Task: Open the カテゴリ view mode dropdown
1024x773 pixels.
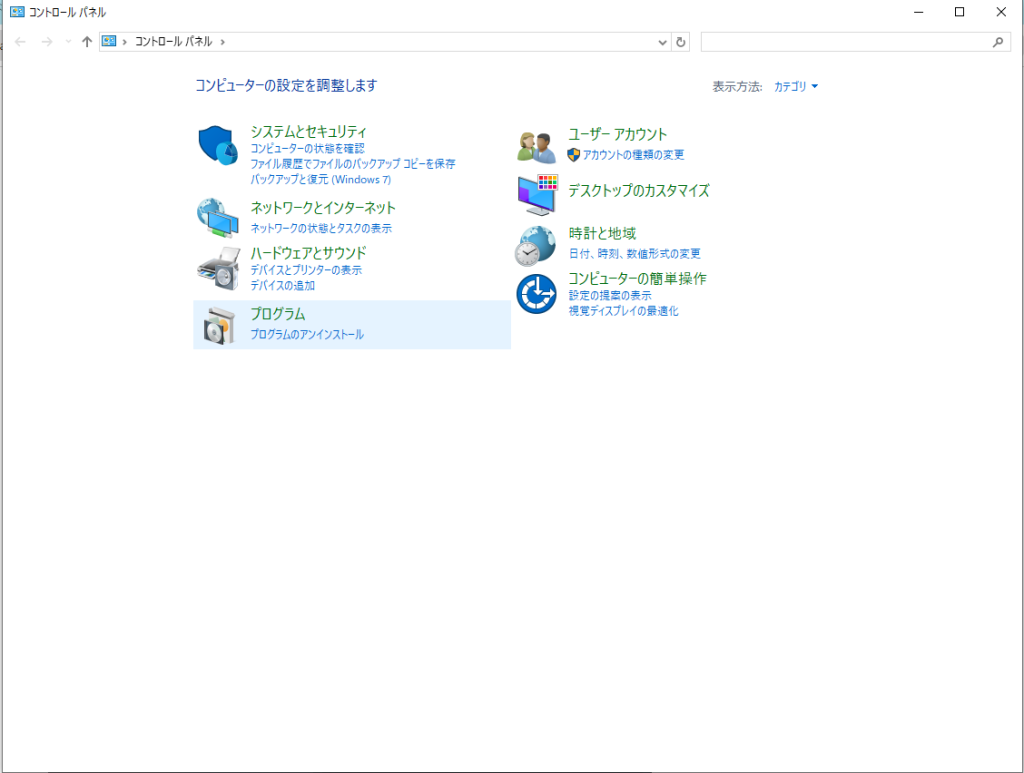Action: click(796, 87)
